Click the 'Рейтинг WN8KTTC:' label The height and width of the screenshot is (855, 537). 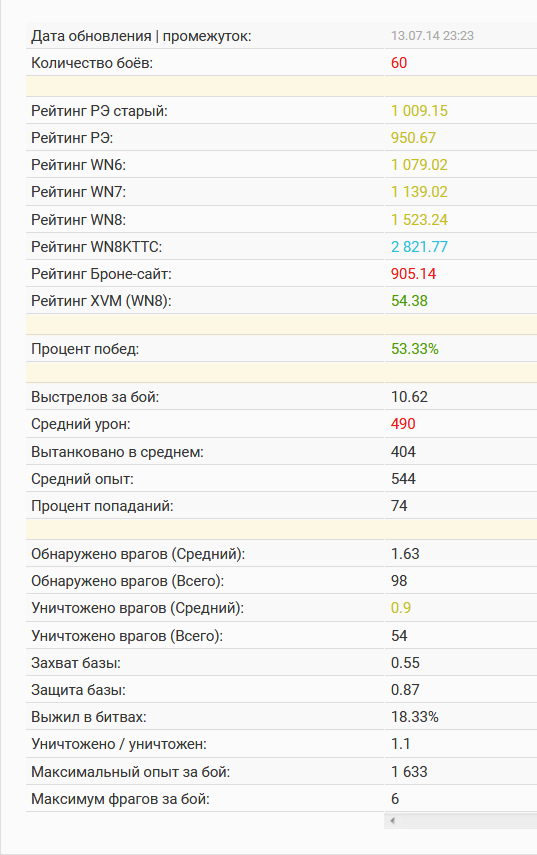click(96, 247)
